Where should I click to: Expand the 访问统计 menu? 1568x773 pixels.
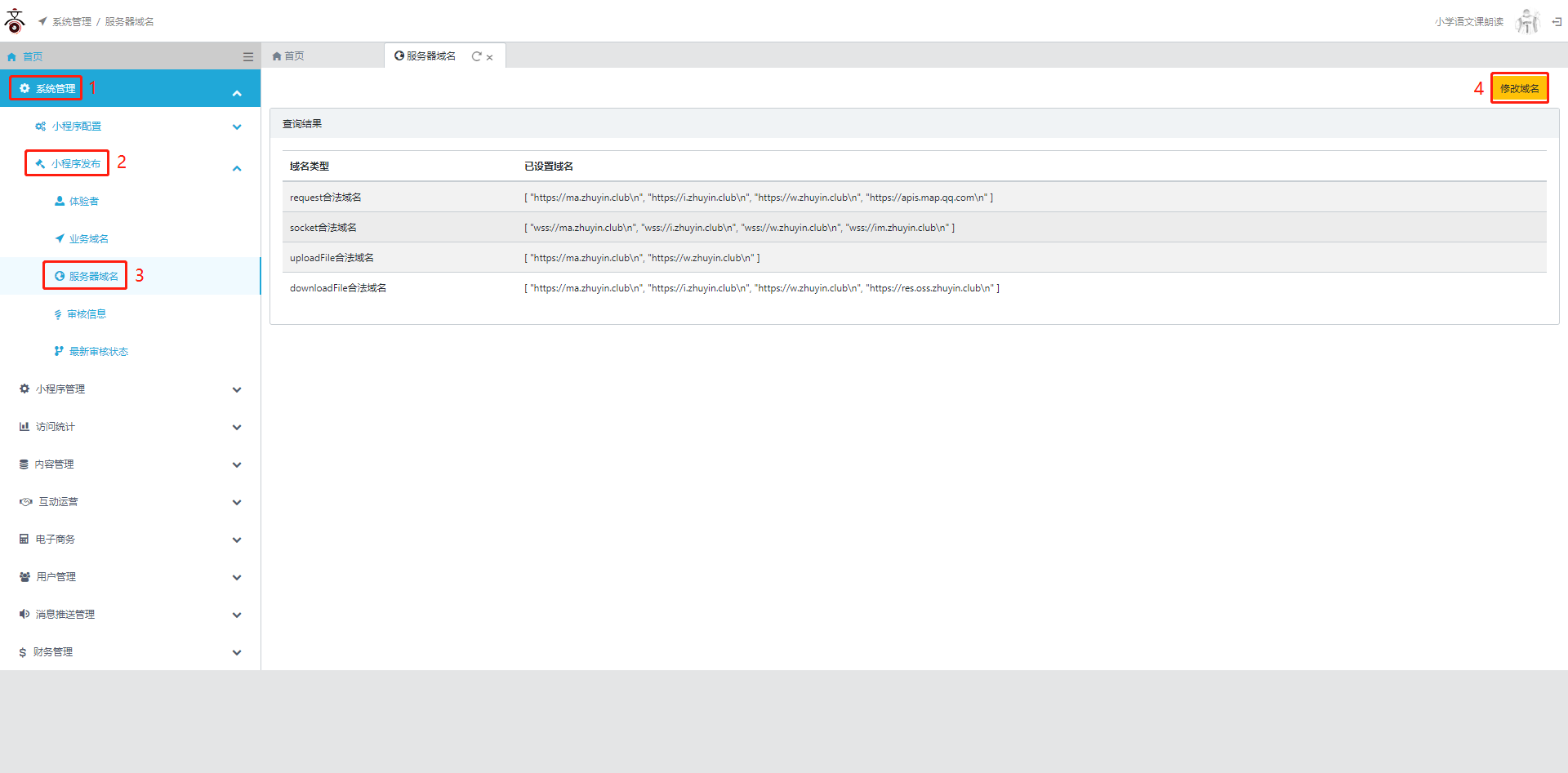point(237,427)
